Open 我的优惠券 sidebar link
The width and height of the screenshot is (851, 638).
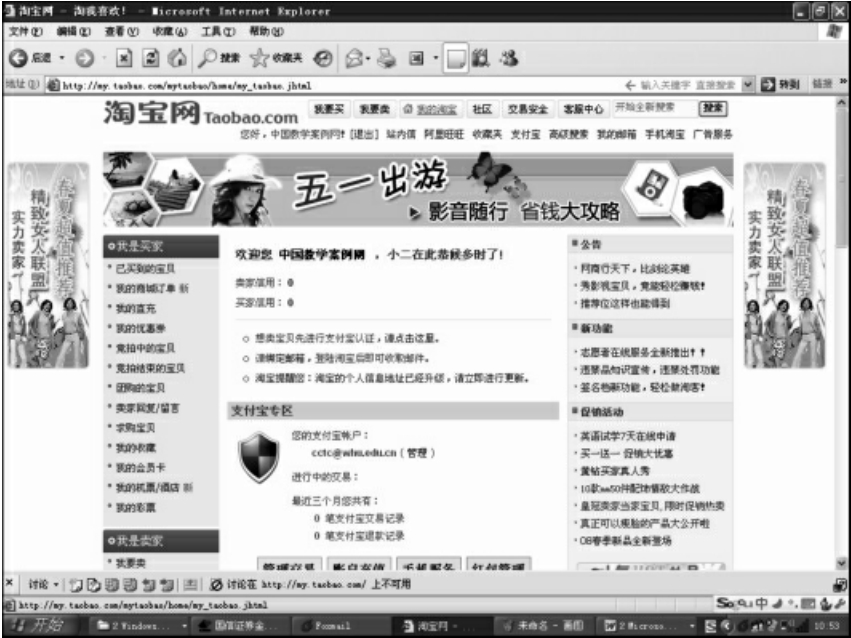coord(141,328)
